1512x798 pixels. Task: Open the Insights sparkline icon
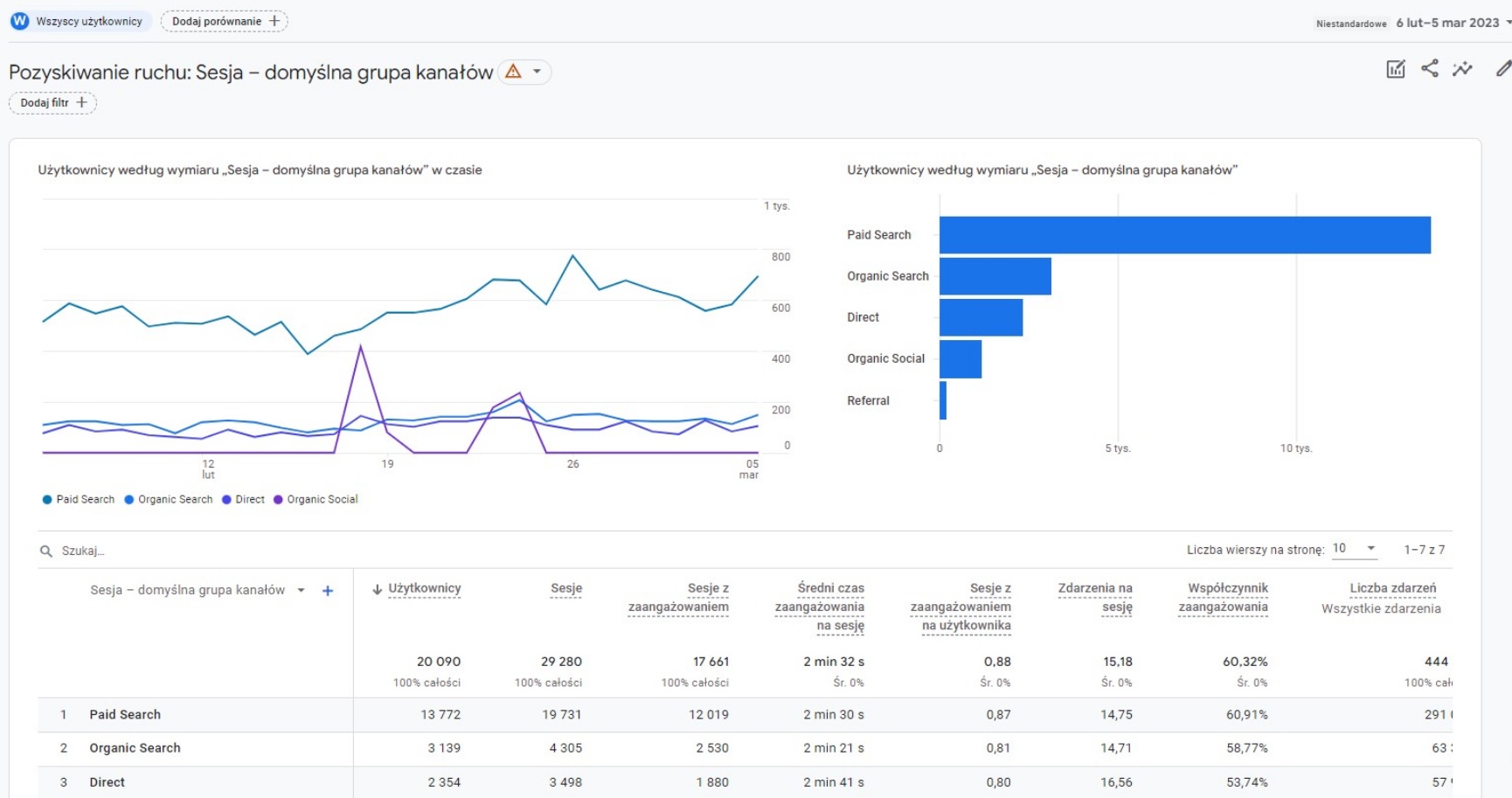coord(1462,69)
